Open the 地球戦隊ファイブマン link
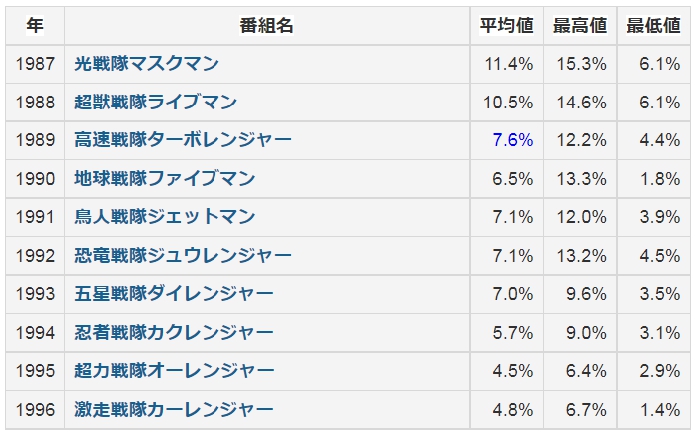This screenshot has width=700, height=440. [x=165, y=179]
